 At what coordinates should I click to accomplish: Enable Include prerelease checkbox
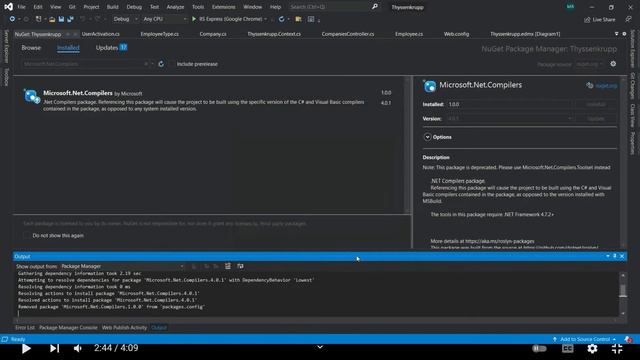172,64
